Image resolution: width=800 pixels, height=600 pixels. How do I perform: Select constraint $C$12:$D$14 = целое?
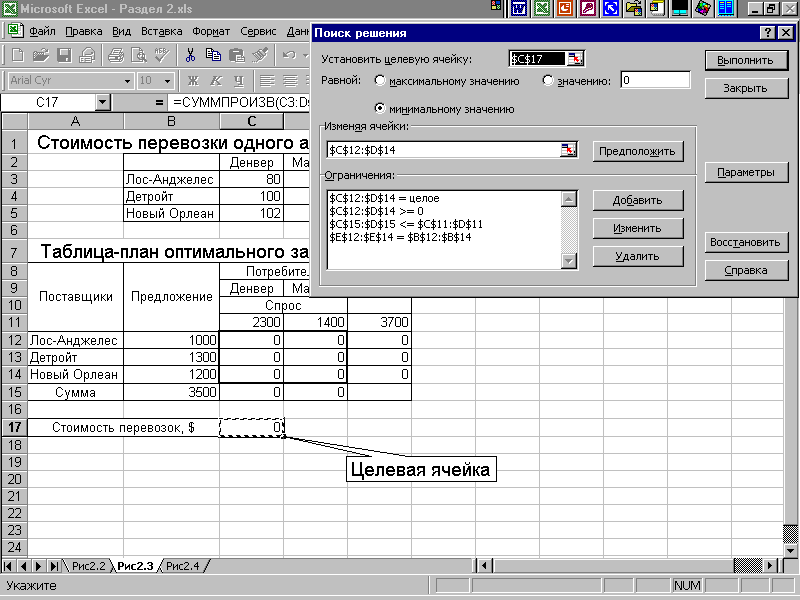[384, 198]
